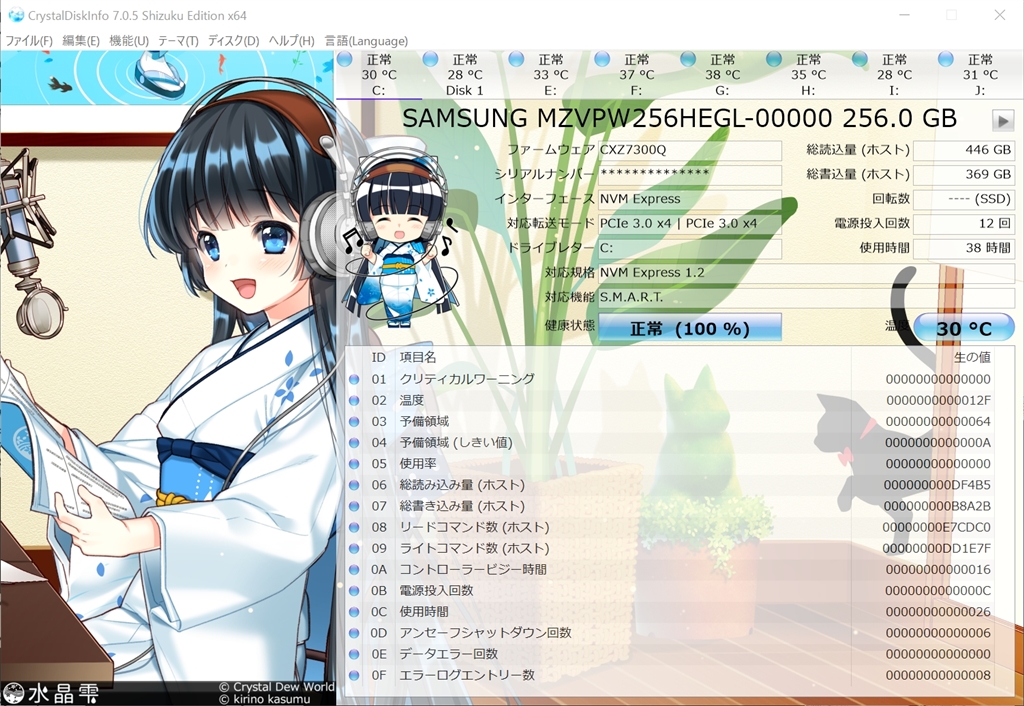Click the status orb of 0F エラーログエントリー数
Viewport: 1024px width, 706px height.
pyautogui.click(x=354, y=675)
